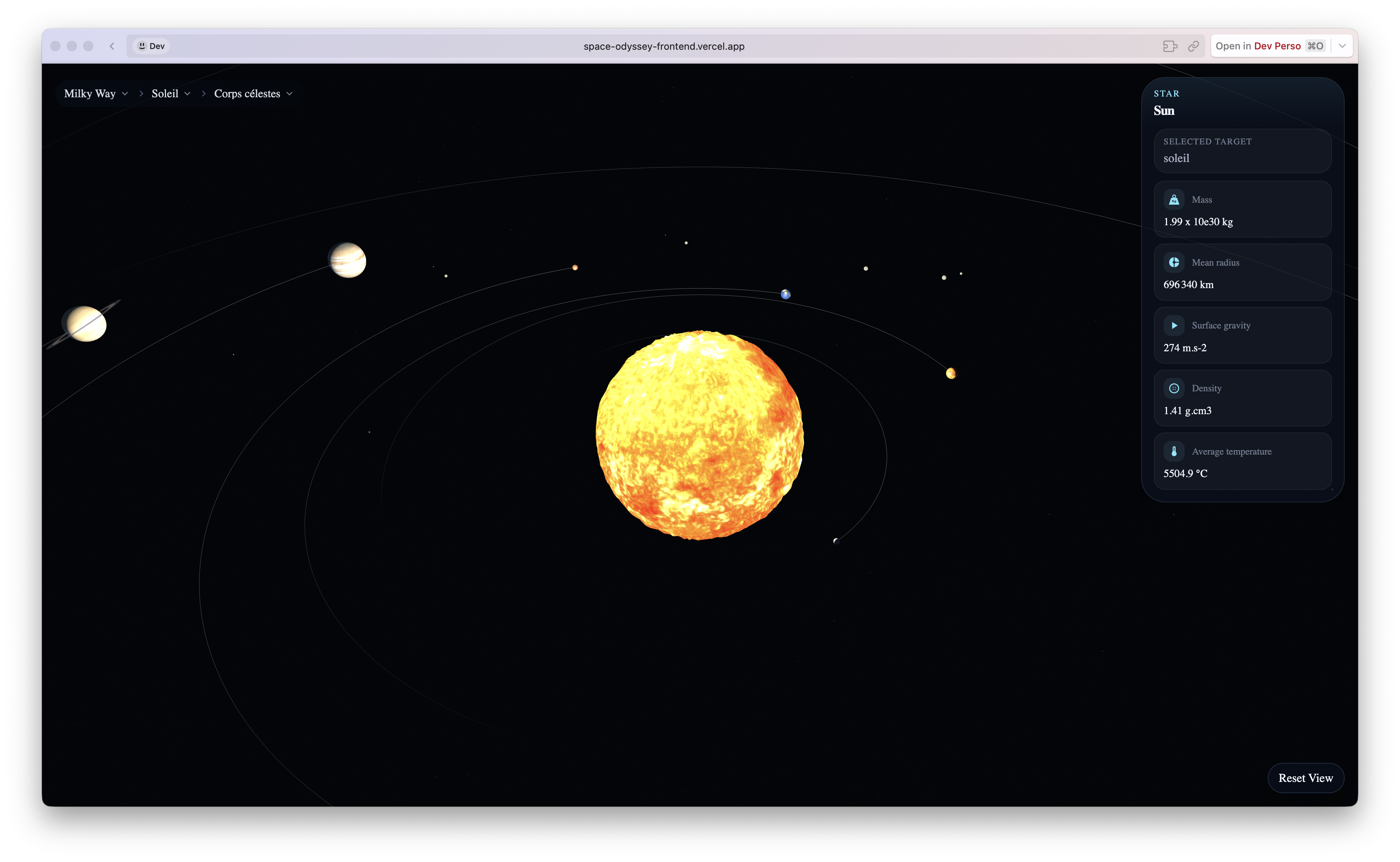The width and height of the screenshot is (1400, 862).
Task: Click the pie-chart icon beside Mean radius
Action: coord(1174,262)
